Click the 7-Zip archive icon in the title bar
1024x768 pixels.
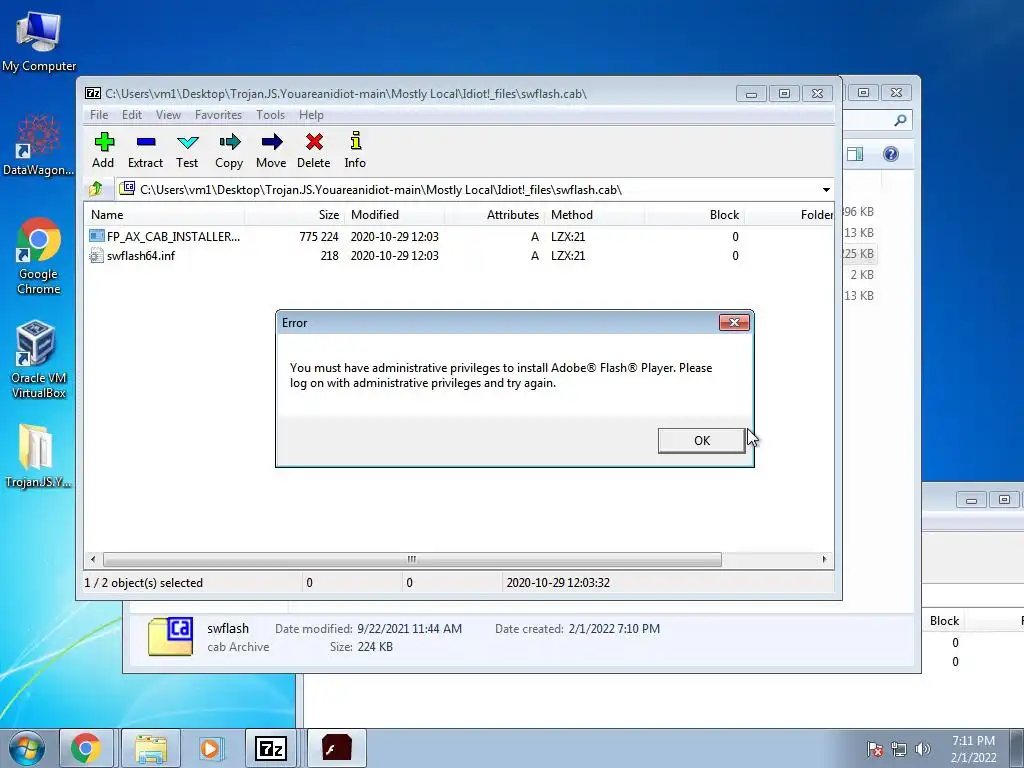[93, 93]
